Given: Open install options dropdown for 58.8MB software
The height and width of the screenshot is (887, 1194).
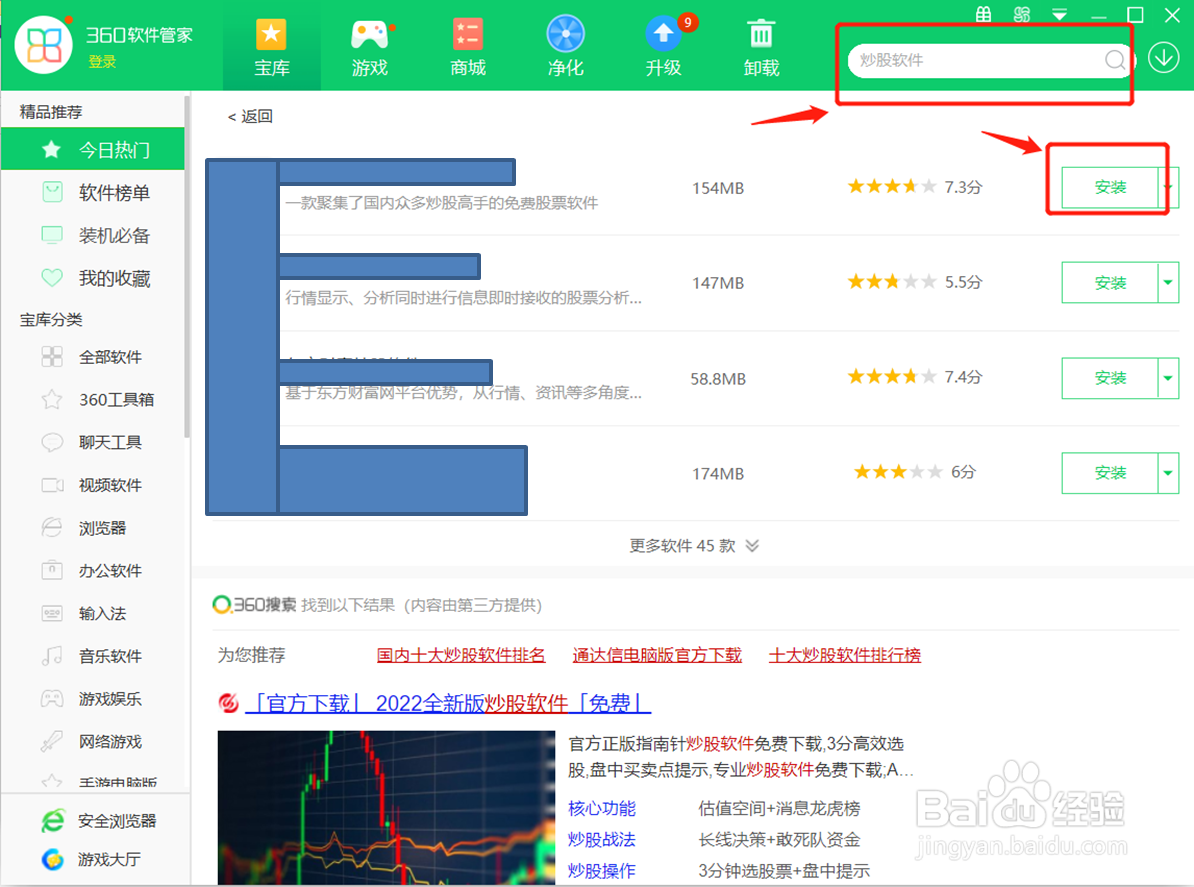Looking at the screenshot, I should tap(1168, 378).
